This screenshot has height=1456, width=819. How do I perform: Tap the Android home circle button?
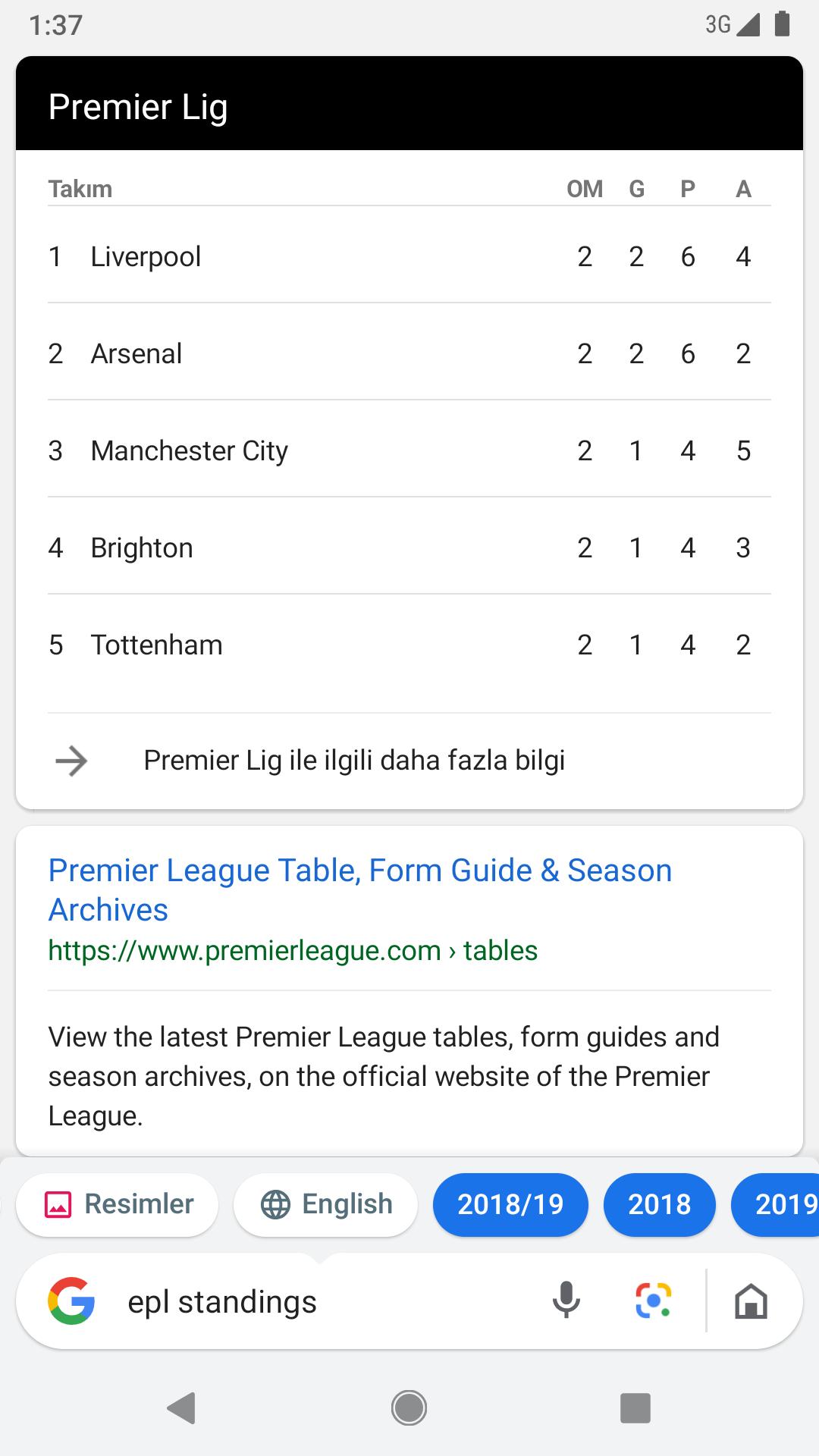click(x=409, y=1408)
